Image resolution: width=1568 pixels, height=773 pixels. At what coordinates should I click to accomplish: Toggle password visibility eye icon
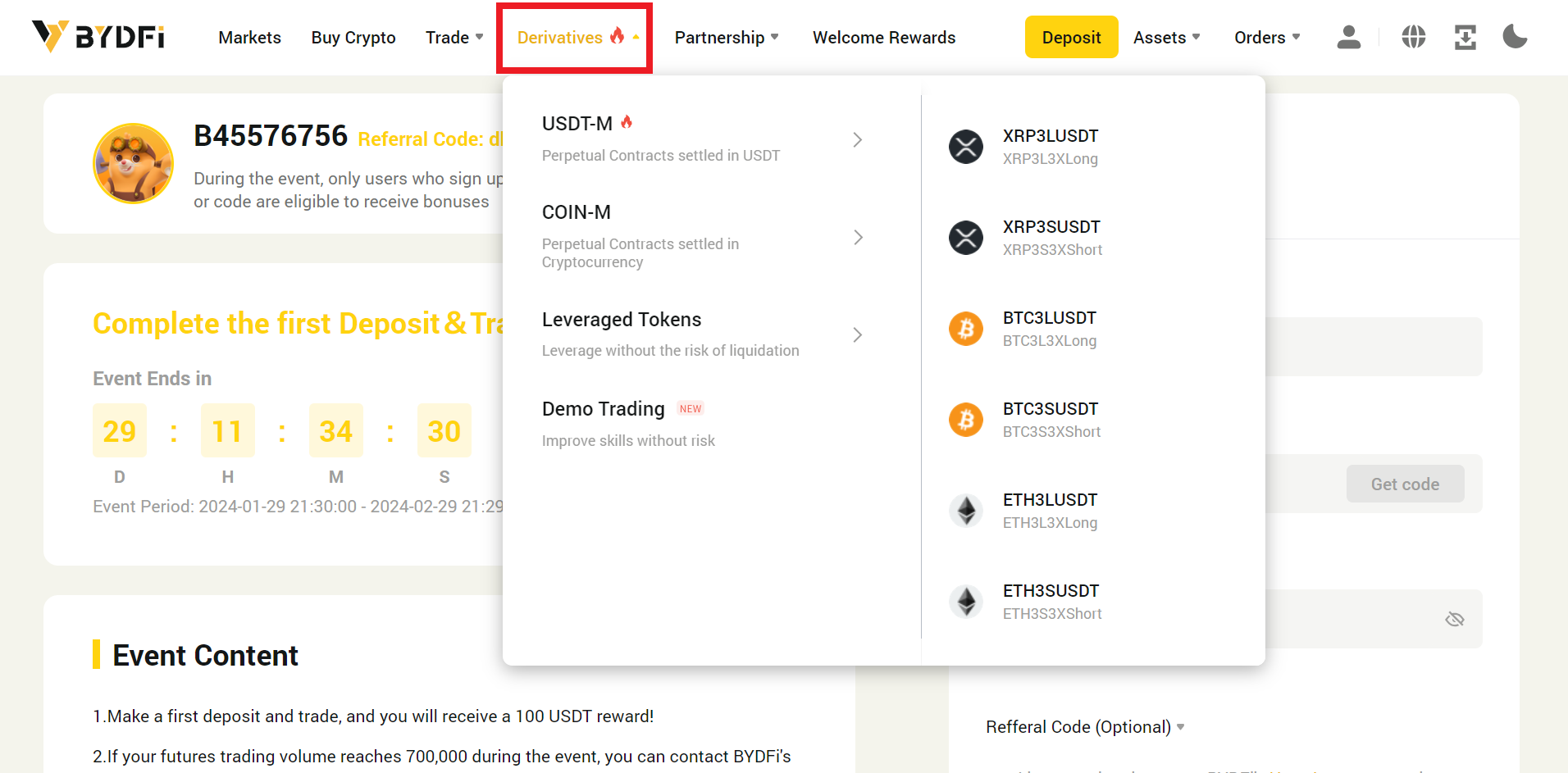(1455, 619)
